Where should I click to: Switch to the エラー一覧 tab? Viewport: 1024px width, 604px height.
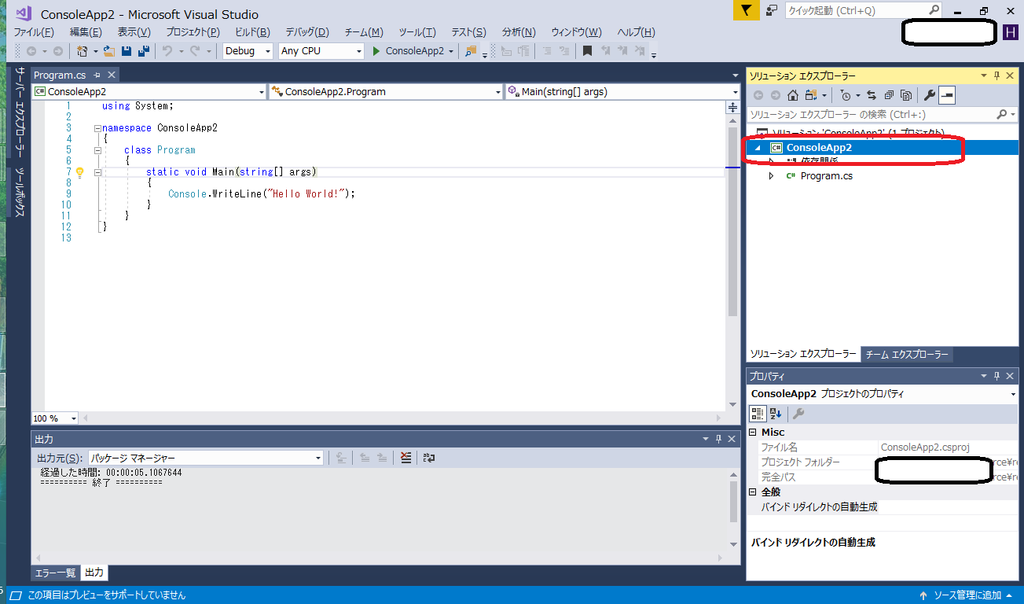(x=55, y=573)
